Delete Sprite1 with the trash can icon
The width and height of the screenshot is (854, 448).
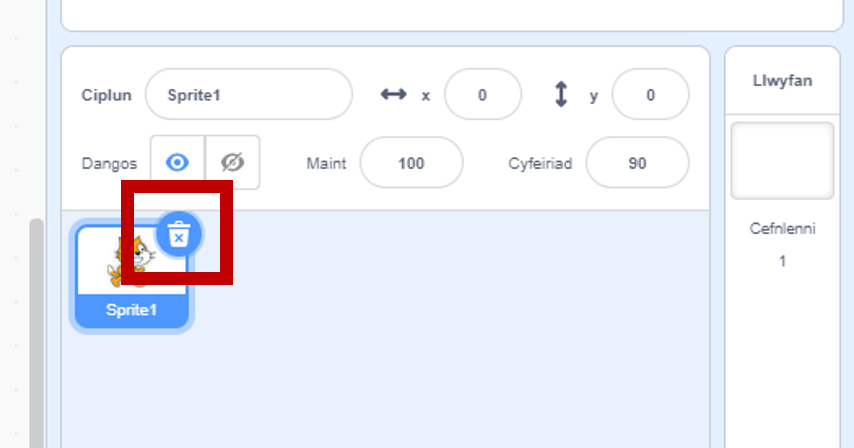click(x=179, y=235)
